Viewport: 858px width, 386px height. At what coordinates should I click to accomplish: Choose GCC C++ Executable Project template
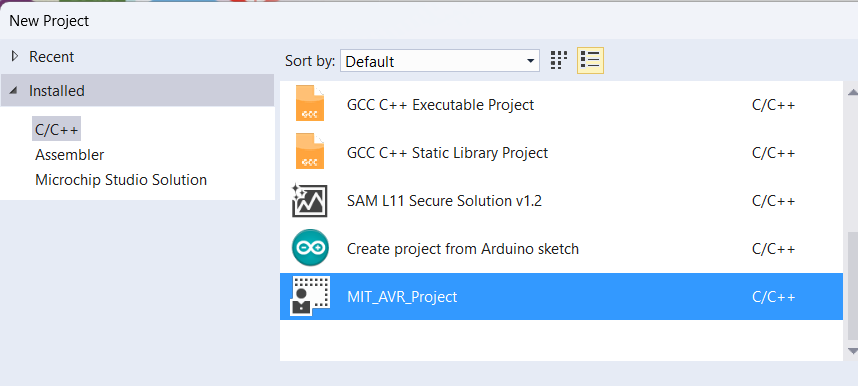pos(561,104)
